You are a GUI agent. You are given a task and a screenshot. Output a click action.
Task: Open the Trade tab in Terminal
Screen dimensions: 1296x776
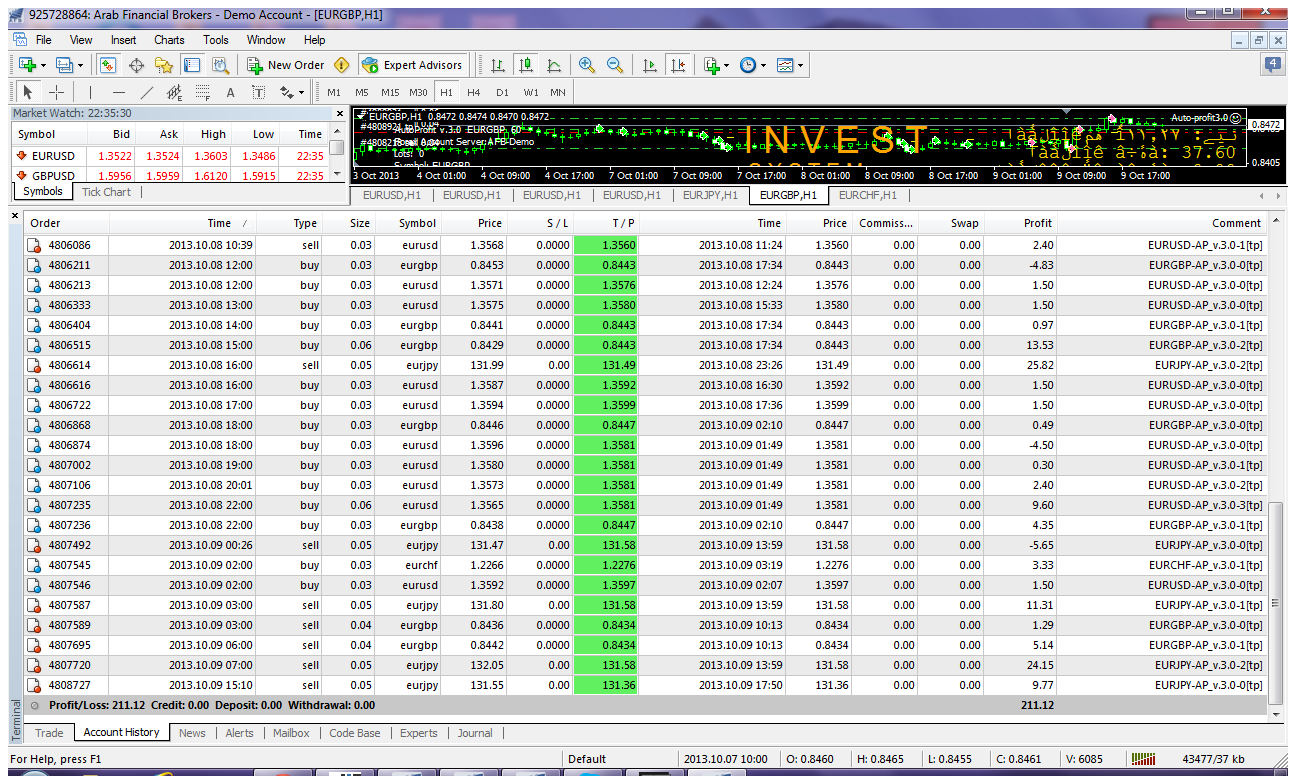pos(49,733)
